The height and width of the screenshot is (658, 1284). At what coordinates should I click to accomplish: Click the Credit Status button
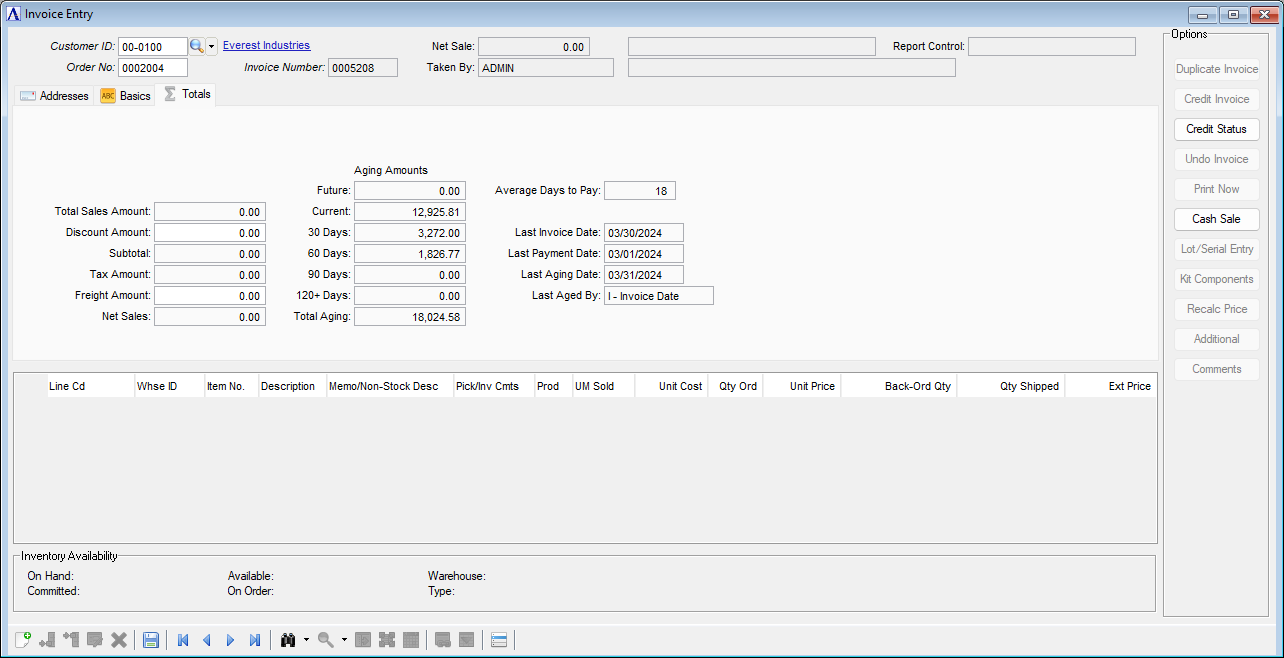point(1216,129)
